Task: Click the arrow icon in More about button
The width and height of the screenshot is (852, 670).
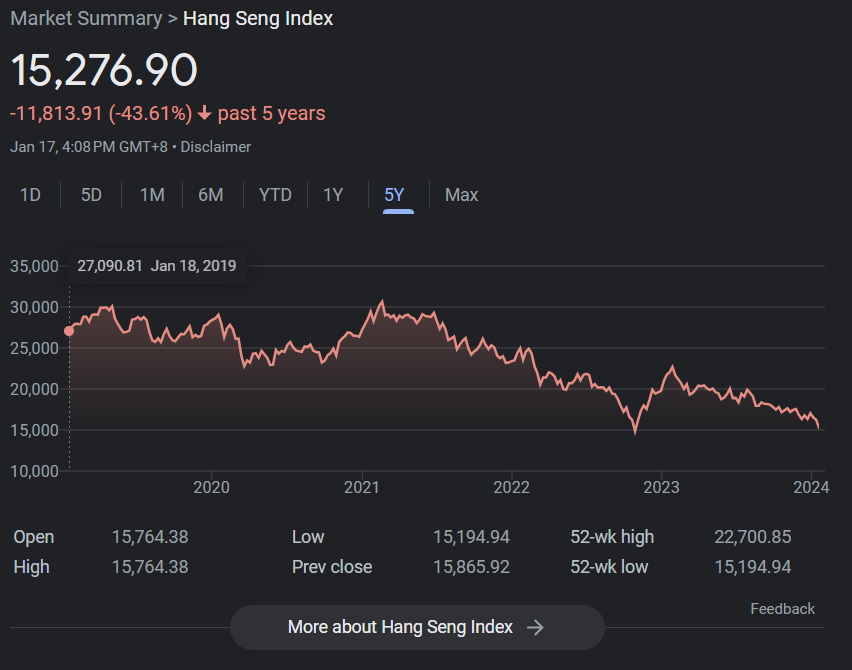Action: [535, 627]
